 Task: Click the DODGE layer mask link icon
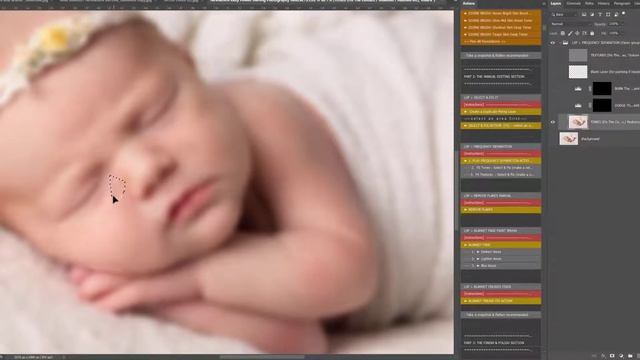[589, 105]
